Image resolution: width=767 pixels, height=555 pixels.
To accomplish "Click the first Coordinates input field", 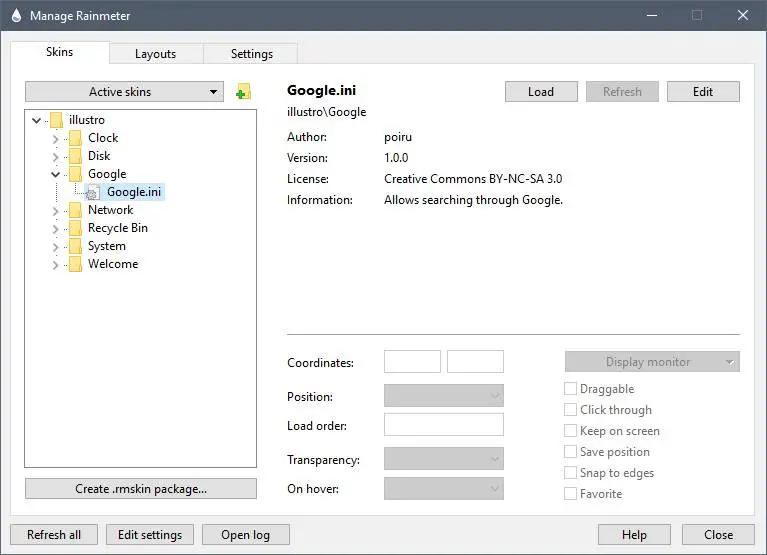I will coord(412,362).
